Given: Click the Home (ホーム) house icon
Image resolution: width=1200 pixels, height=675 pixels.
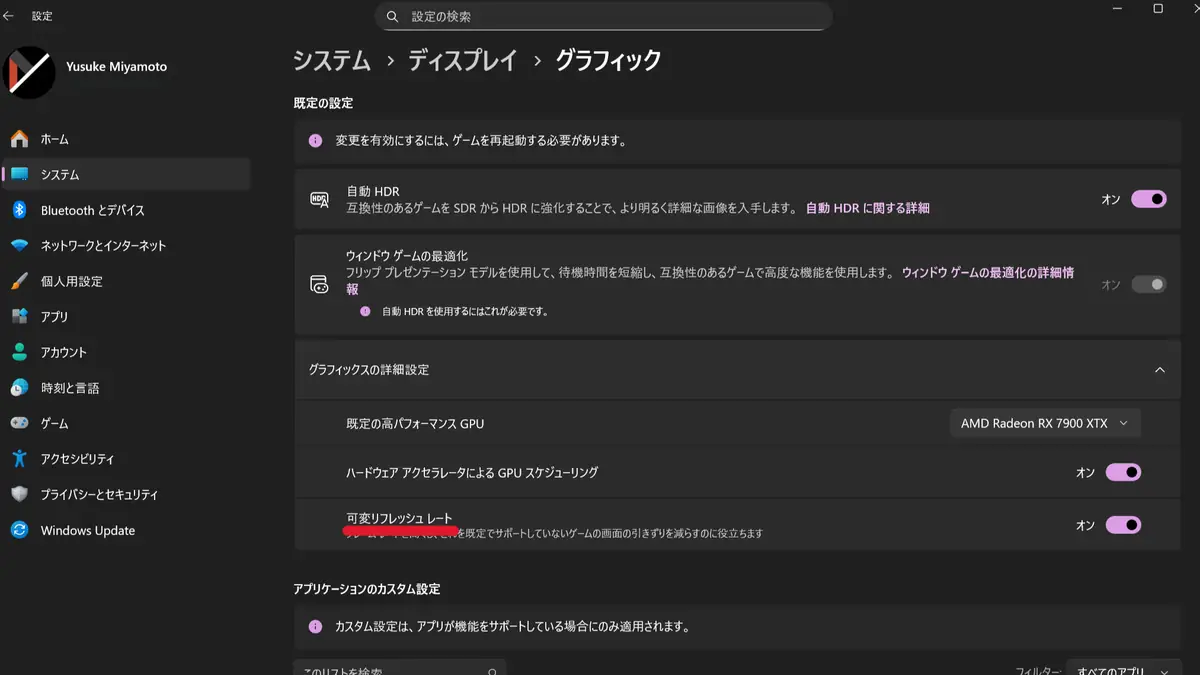Looking at the screenshot, I should click(x=19, y=139).
